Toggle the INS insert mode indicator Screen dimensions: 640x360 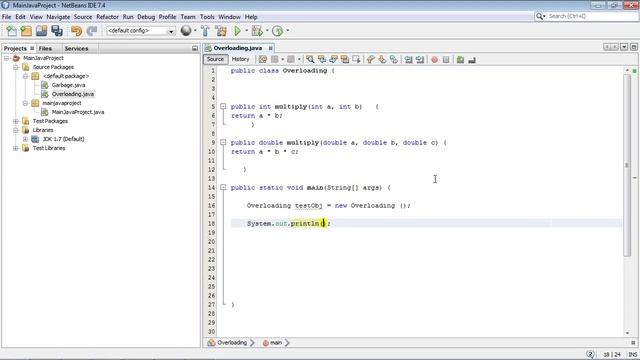tap(633, 355)
